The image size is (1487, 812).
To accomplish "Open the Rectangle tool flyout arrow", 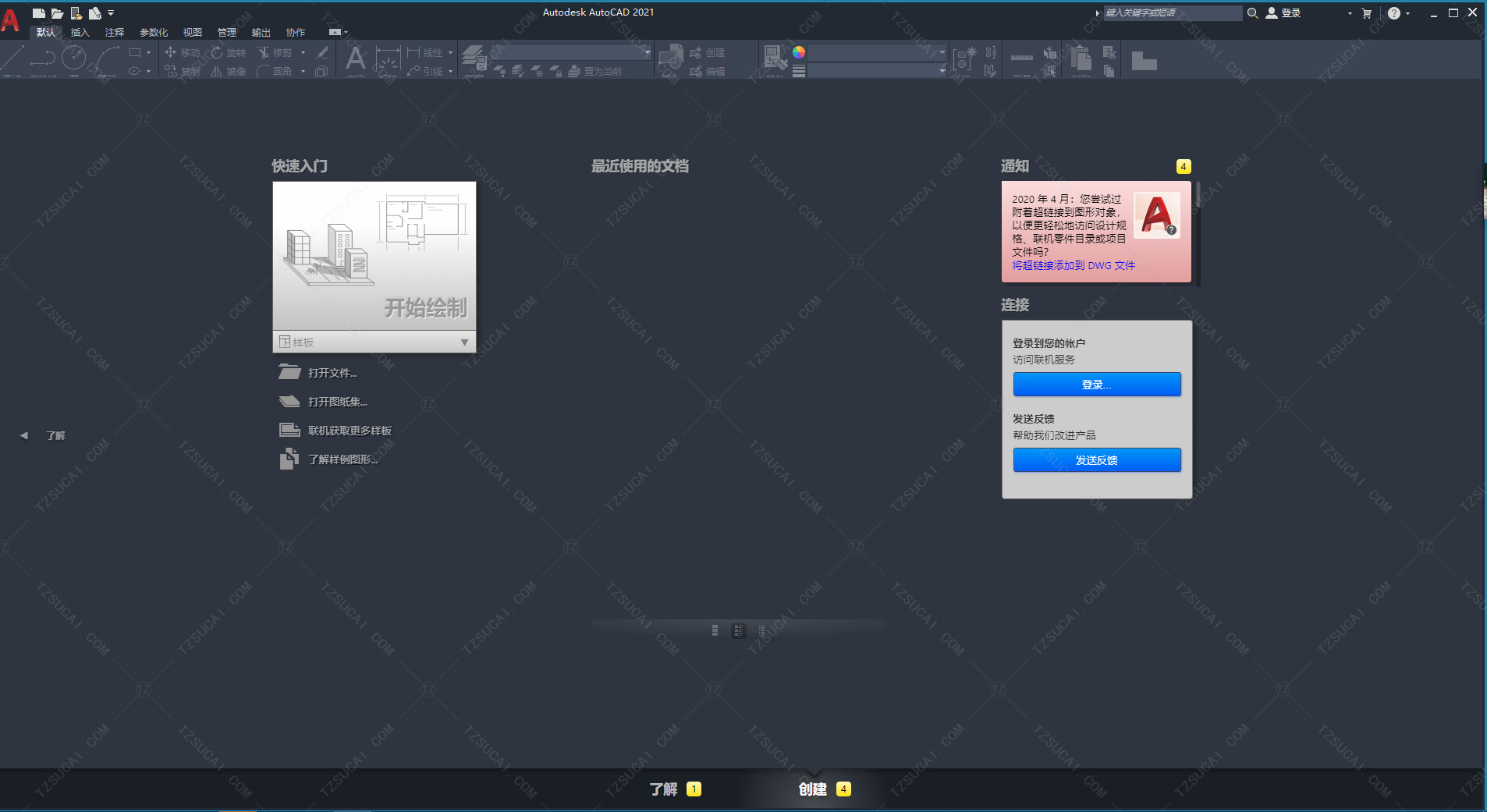I will (148, 53).
